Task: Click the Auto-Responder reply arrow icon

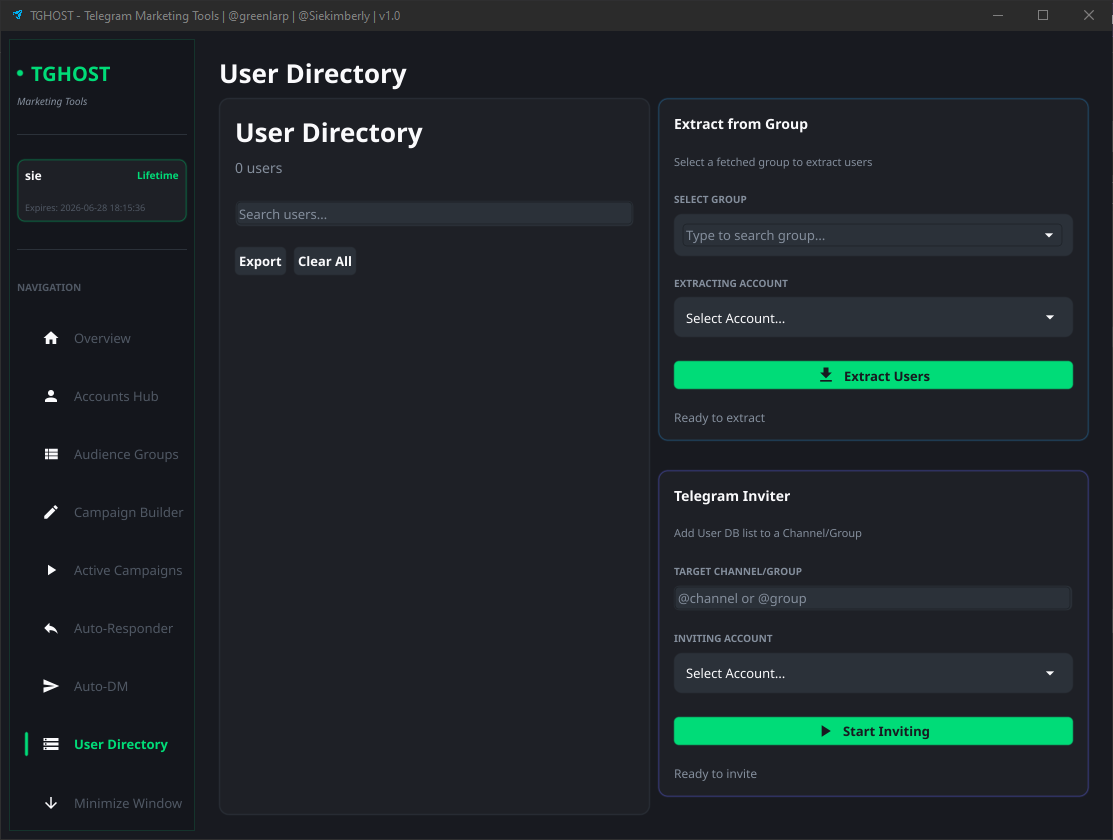Action: click(50, 628)
